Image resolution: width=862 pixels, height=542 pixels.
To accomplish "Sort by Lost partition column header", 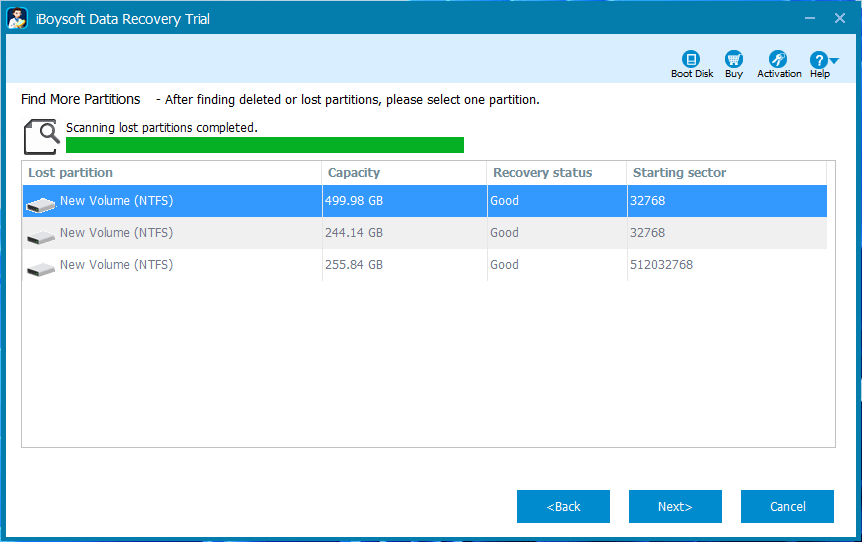I will [172, 173].
